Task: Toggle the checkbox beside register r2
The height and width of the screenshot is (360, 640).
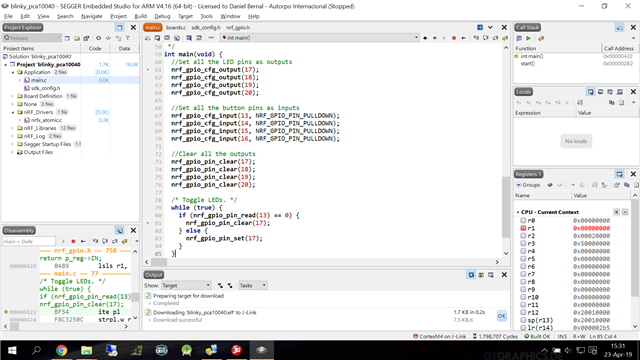Action: tap(523, 236)
